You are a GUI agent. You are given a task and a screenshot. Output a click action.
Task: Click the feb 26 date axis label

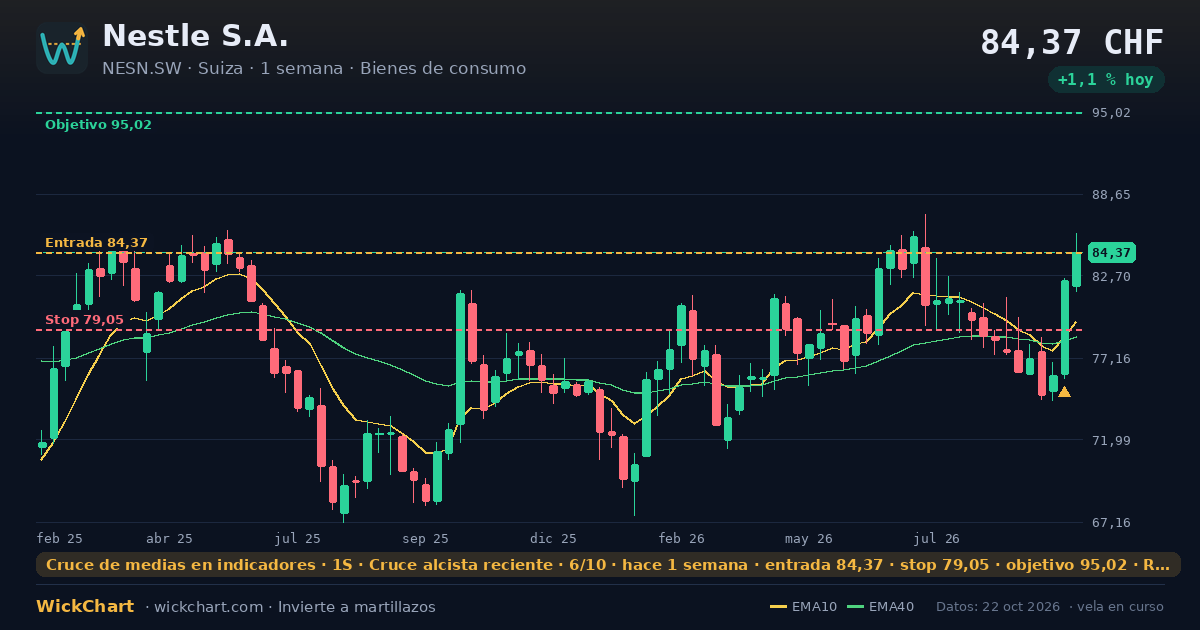(x=681, y=538)
